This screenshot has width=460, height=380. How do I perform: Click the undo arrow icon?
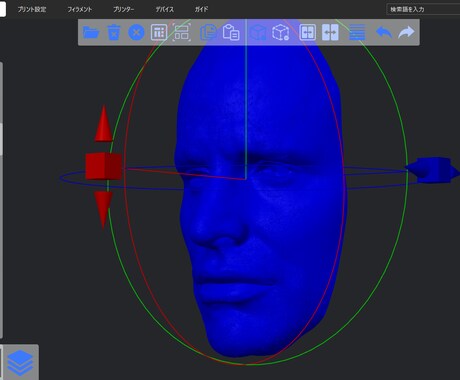384,33
